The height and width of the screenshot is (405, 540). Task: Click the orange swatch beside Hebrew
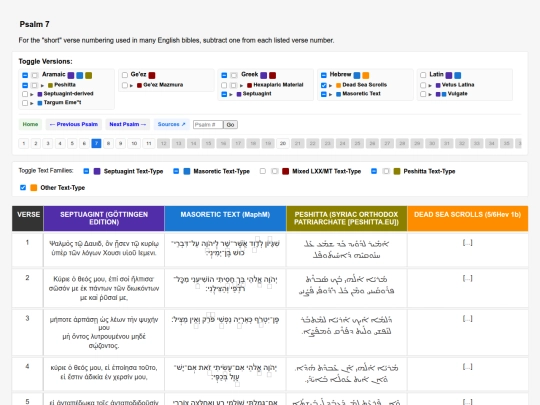[x=366, y=75]
